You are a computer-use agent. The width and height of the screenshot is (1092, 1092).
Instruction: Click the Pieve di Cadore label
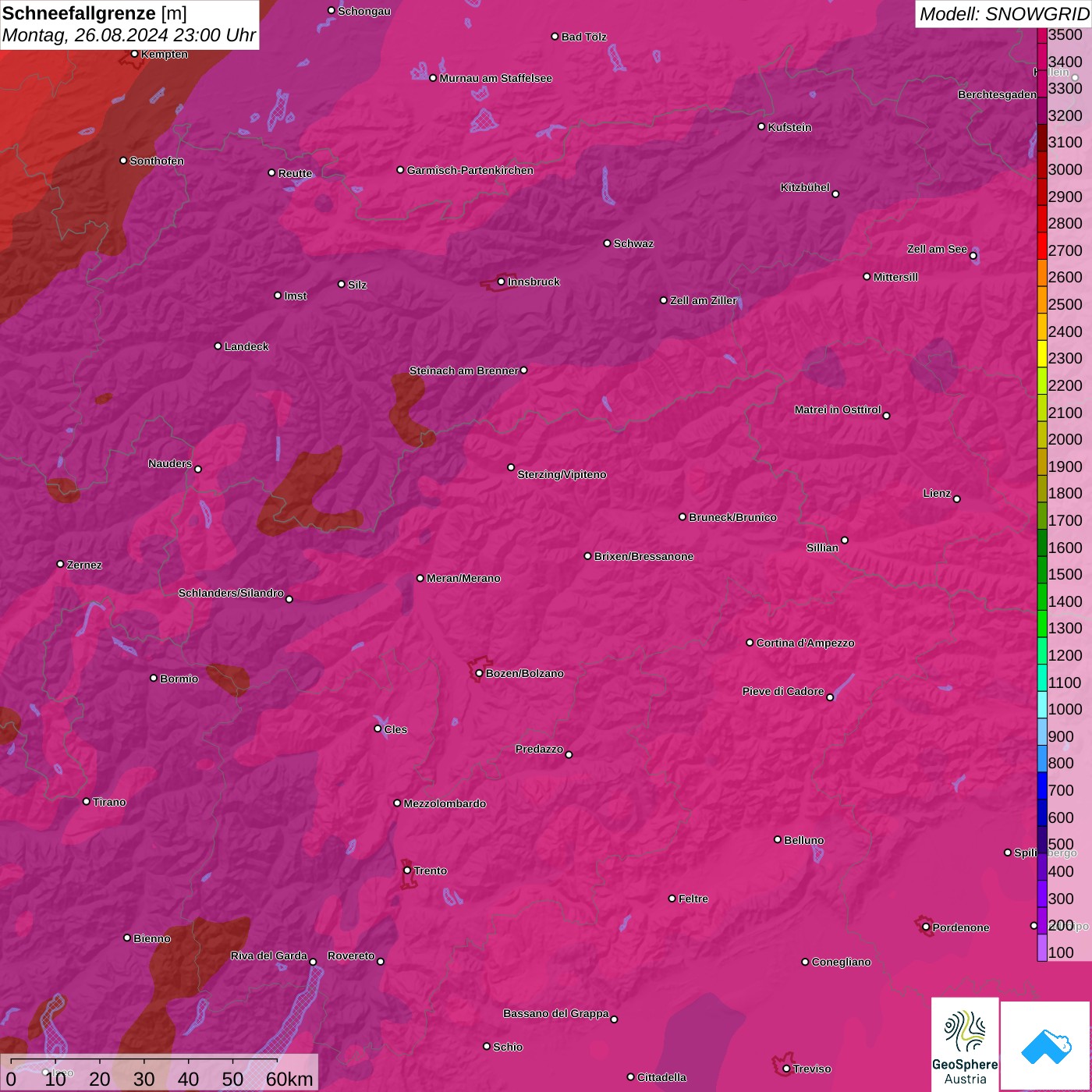click(x=783, y=691)
